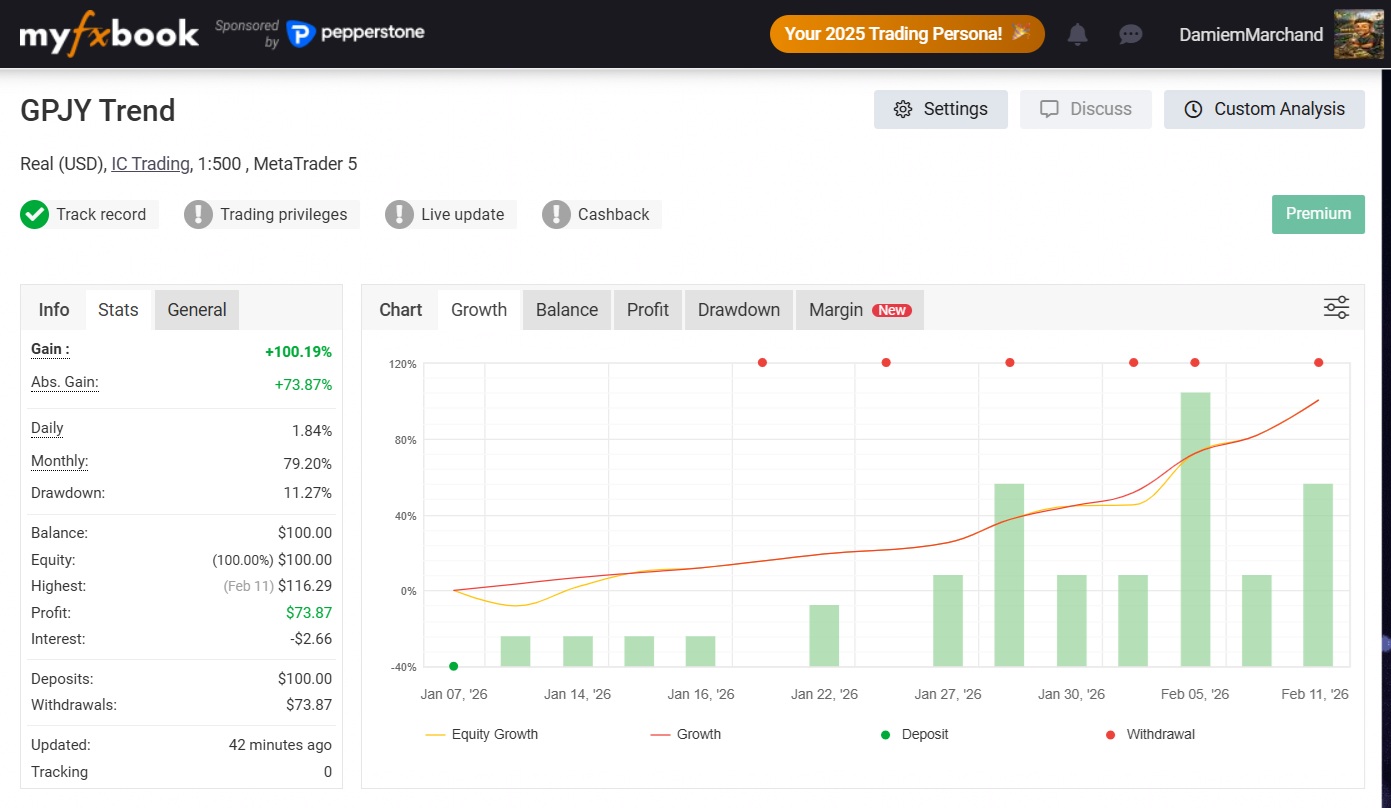Click the Discuss button
Image resolution: width=1391 pixels, height=808 pixels.
pyautogui.click(x=1085, y=109)
